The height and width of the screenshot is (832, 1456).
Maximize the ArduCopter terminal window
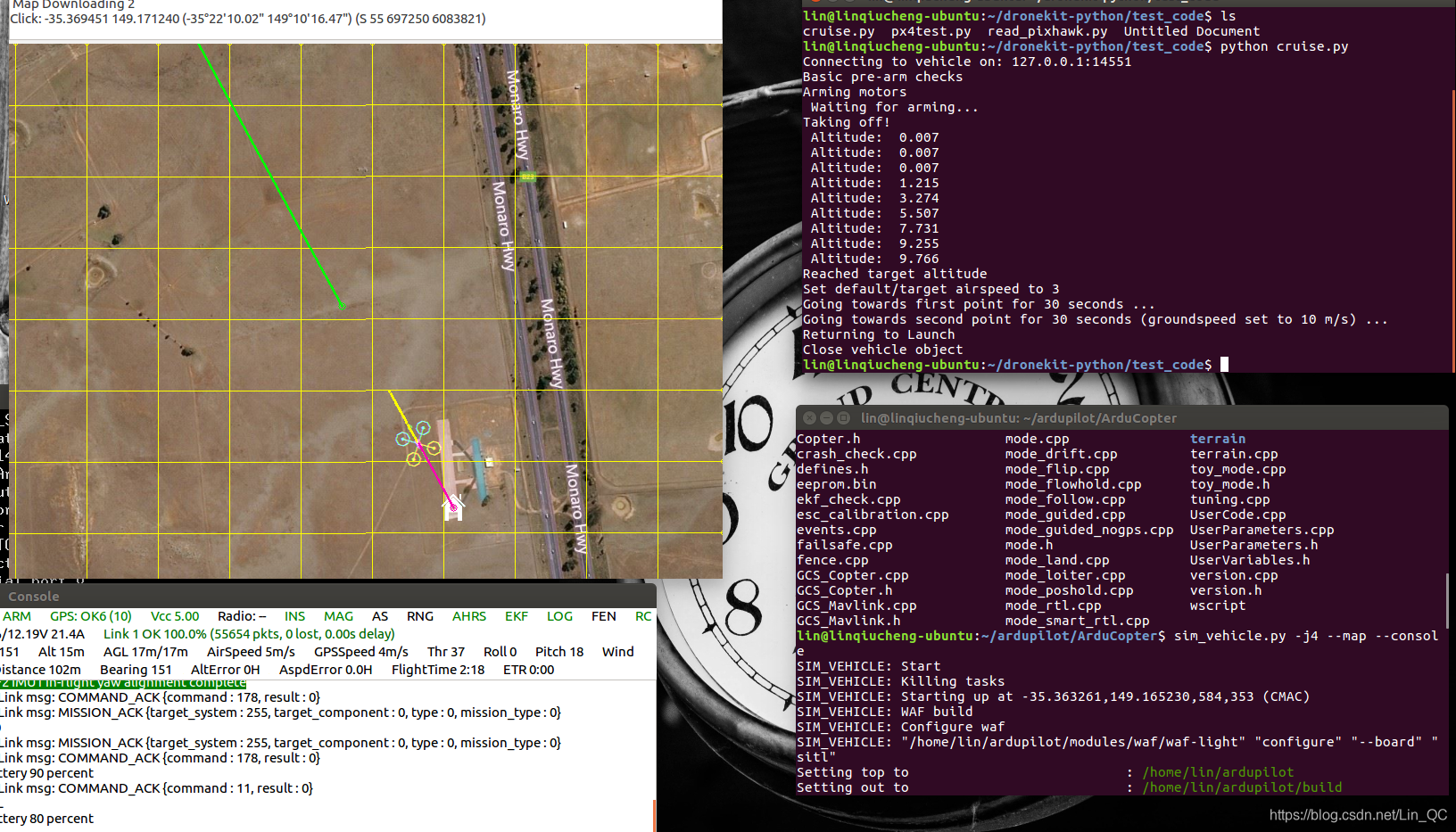(843, 417)
